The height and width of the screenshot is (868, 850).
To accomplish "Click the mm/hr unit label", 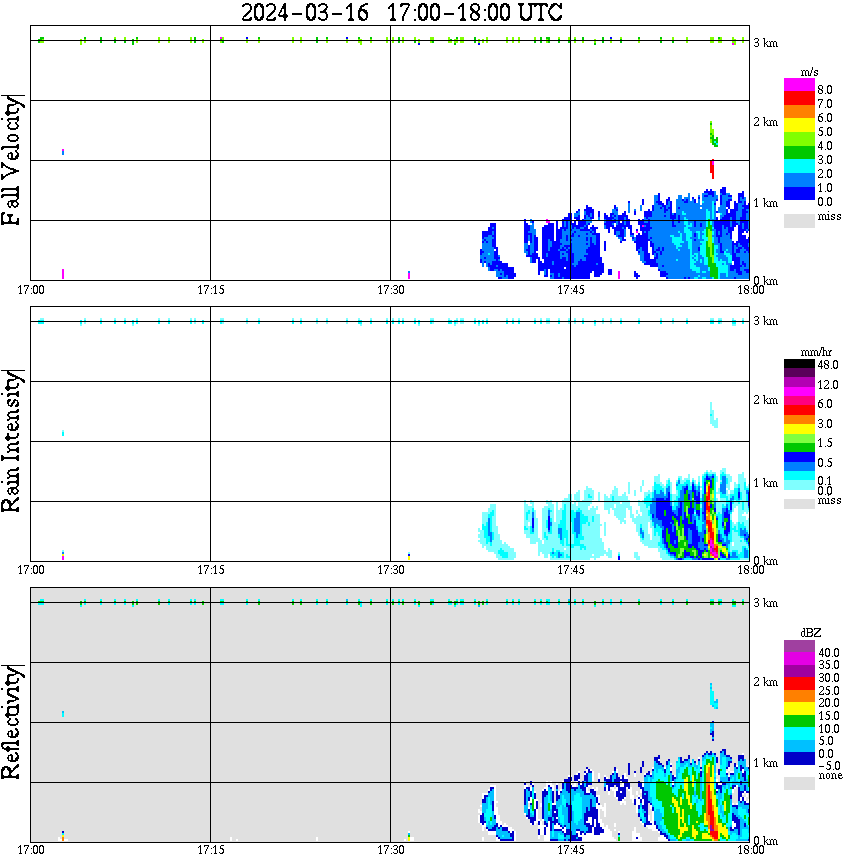I will pyautogui.click(x=816, y=353).
